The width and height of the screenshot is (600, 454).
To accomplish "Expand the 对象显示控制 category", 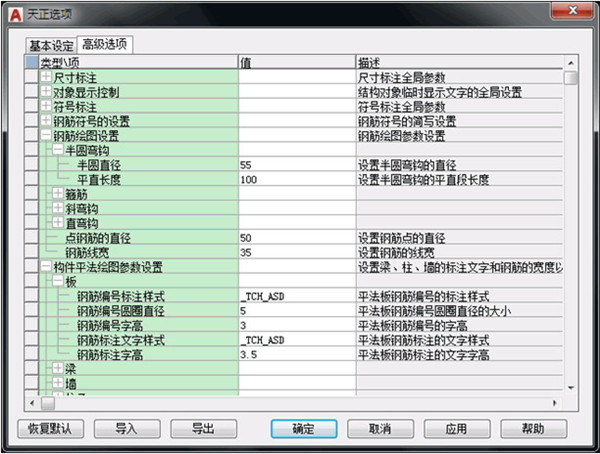I will click(x=46, y=92).
